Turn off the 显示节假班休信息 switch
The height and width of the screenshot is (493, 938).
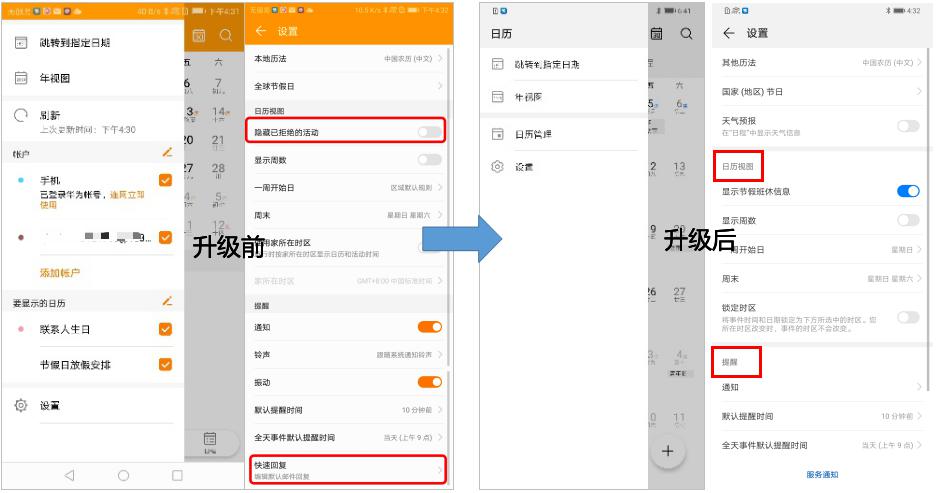(908, 191)
